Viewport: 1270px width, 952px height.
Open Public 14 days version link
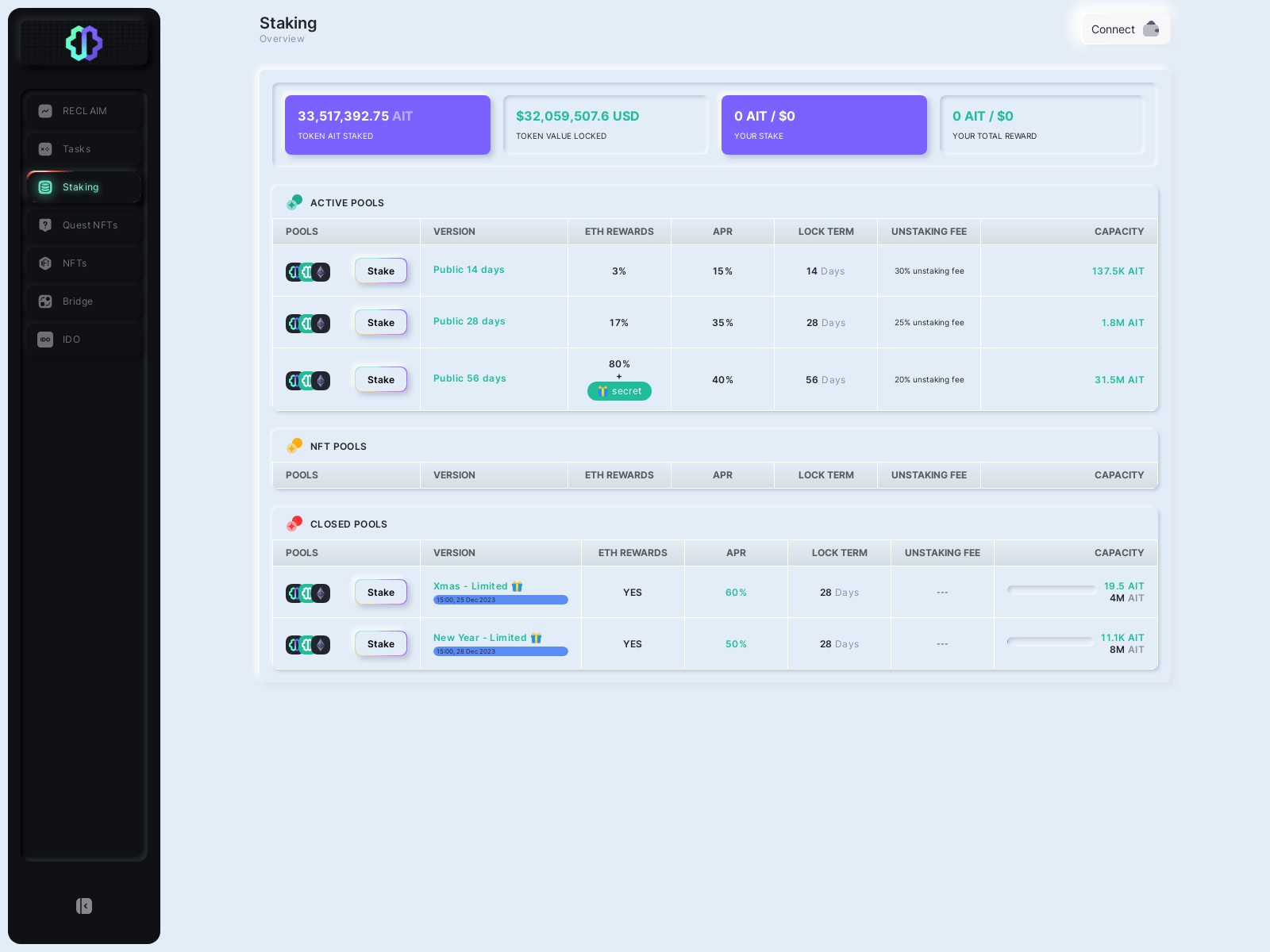[x=469, y=270]
